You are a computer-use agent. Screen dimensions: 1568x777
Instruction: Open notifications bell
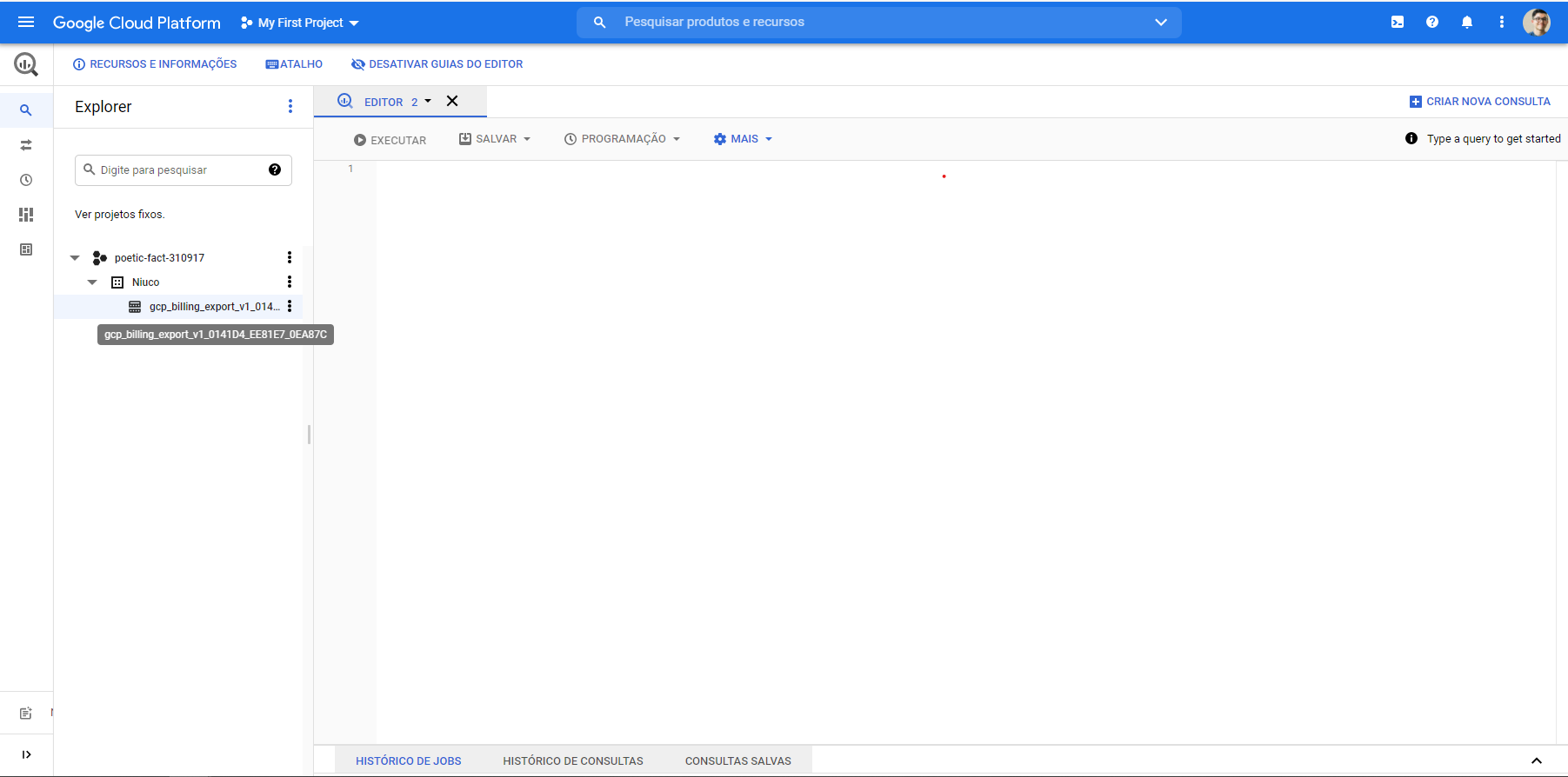tap(1467, 22)
